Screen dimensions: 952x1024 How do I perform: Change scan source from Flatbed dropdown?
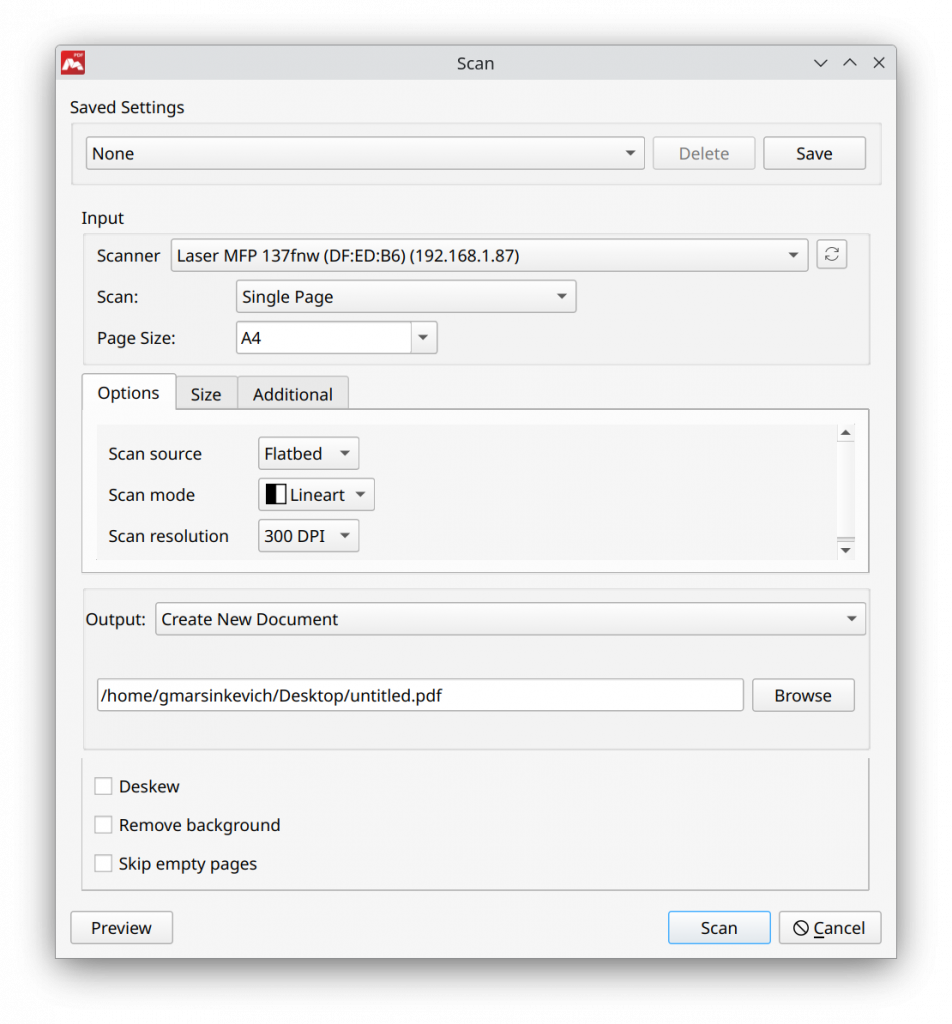tap(307, 453)
